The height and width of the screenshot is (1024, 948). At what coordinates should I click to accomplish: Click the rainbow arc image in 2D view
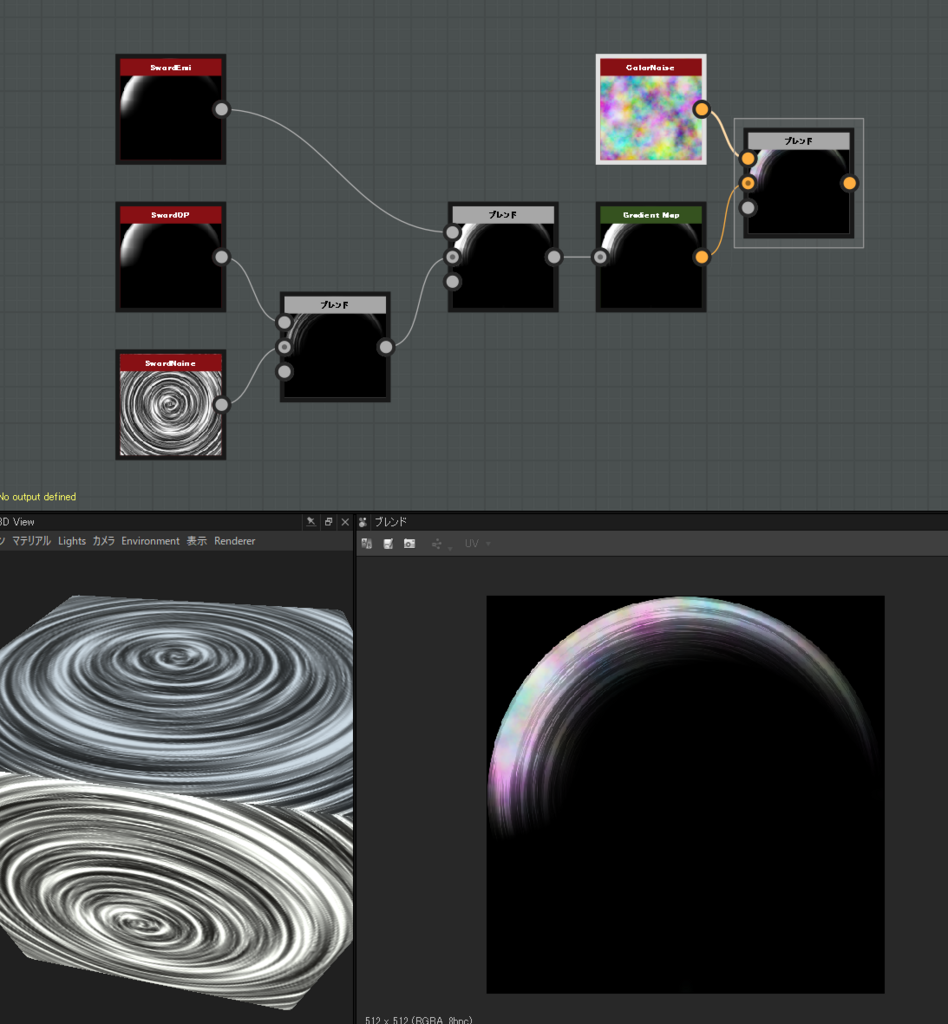coord(686,794)
